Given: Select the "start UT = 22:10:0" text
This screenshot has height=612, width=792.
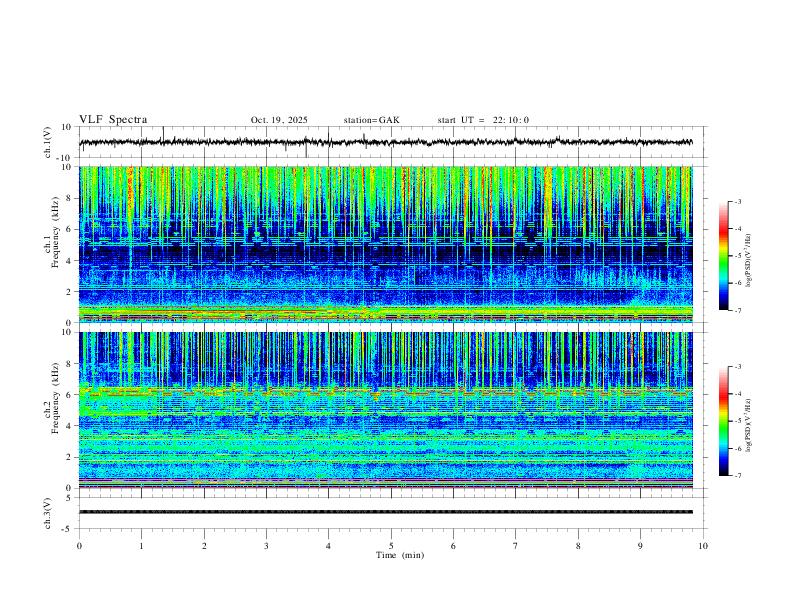Looking at the screenshot, I should click(x=483, y=120).
